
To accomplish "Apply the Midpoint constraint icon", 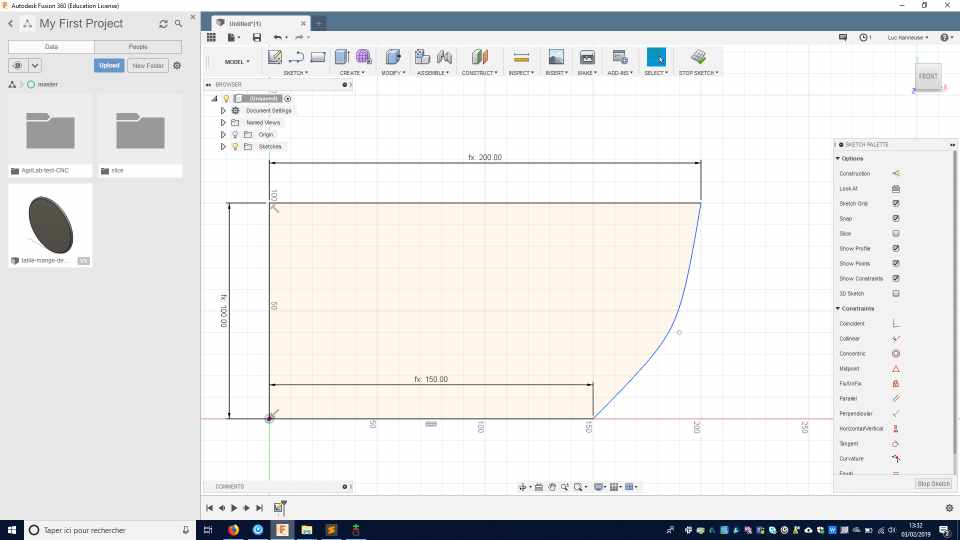I will click(896, 369).
